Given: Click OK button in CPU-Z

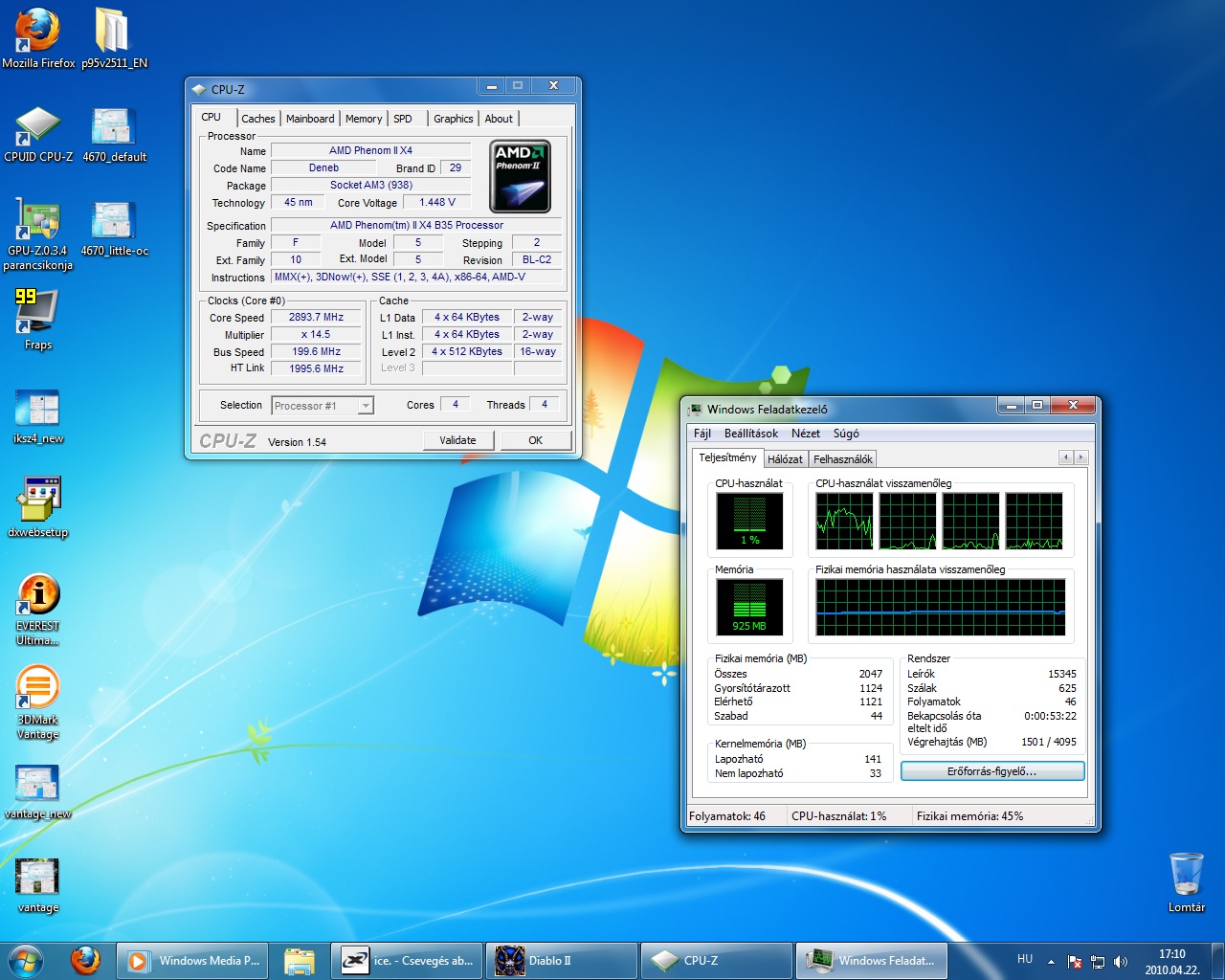Looking at the screenshot, I should click(x=535, y=440).
